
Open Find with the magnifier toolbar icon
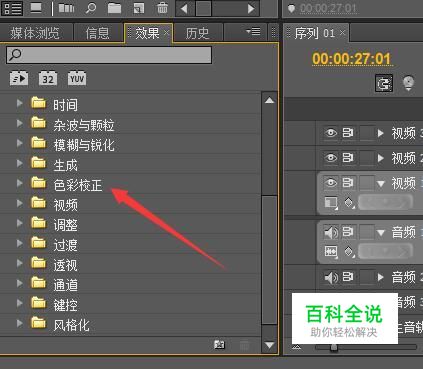pyautogui.click(x=91, y=8)
